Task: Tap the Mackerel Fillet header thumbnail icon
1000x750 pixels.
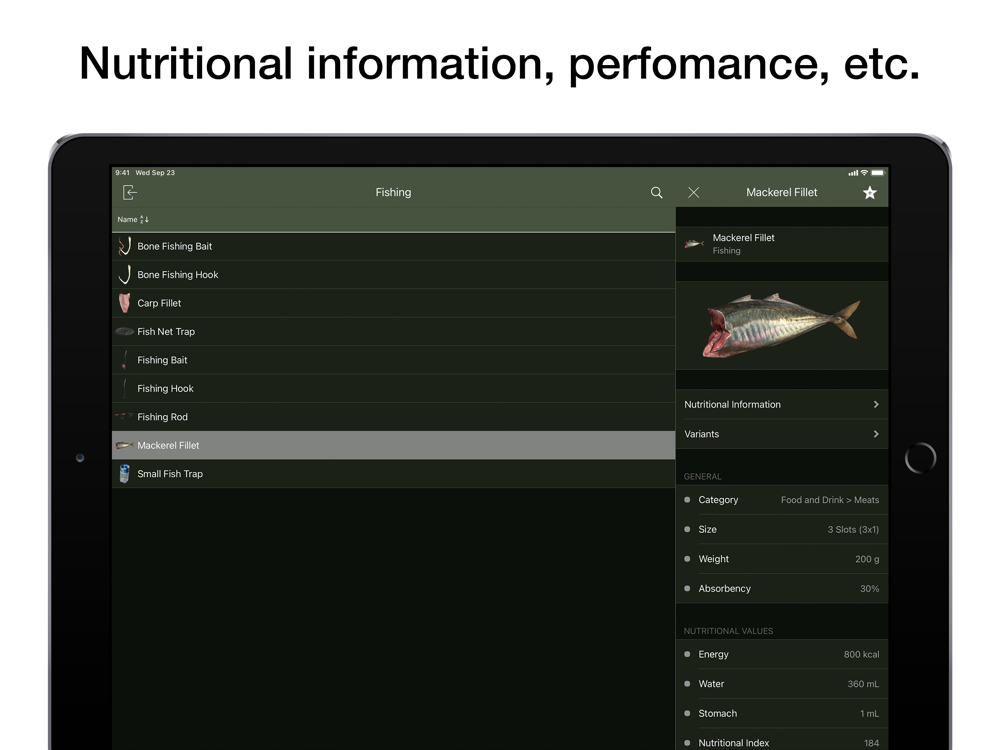Action: [694, 244]
